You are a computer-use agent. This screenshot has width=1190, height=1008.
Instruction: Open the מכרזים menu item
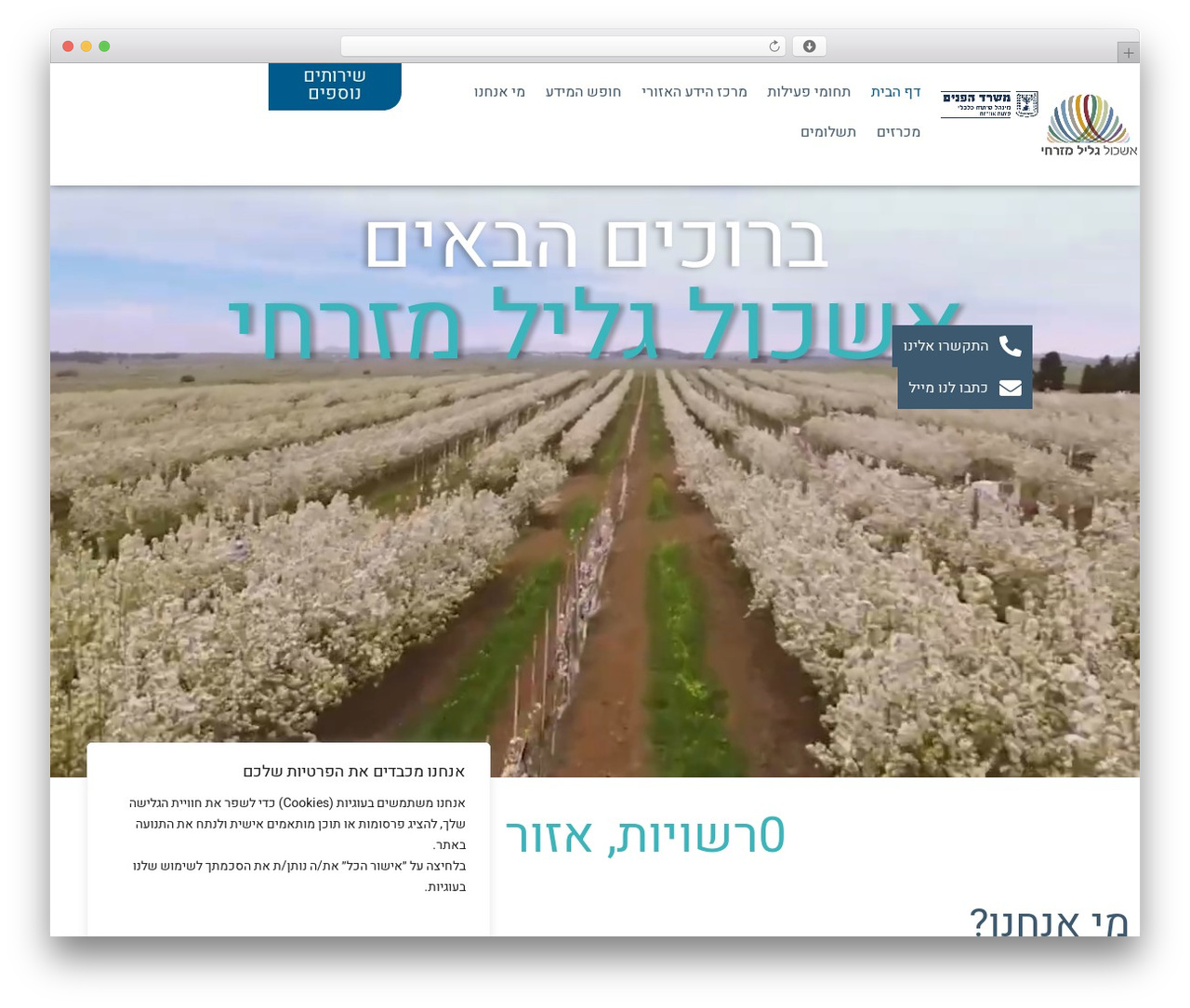(x=898, y=132)
